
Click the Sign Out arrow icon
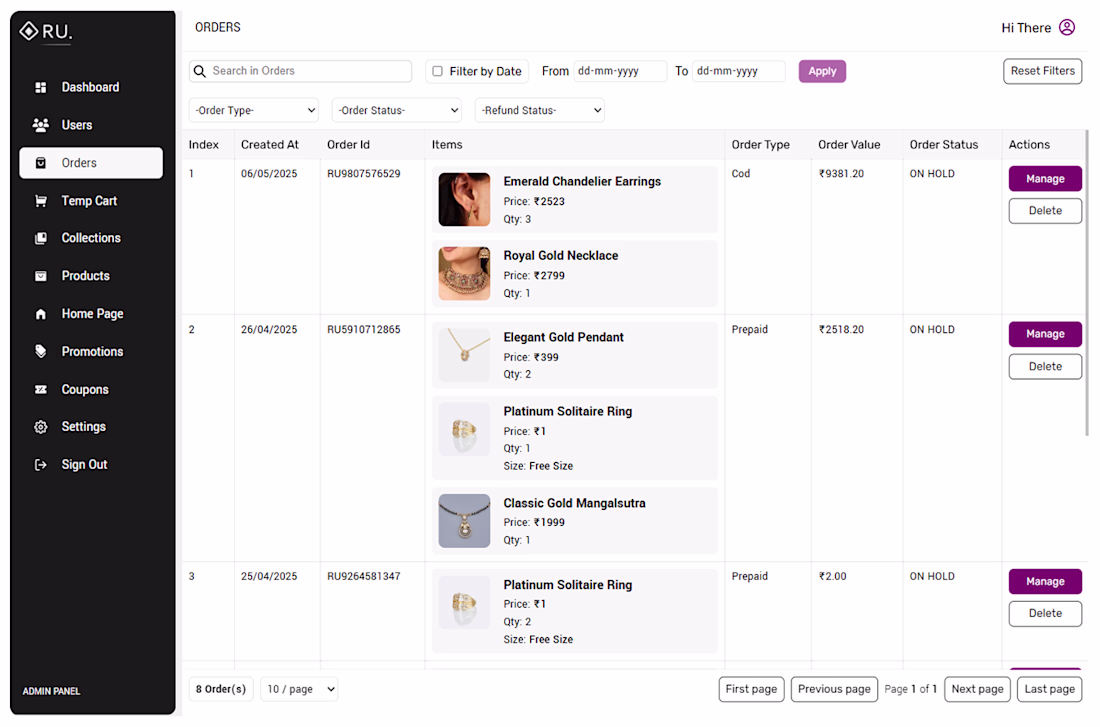pos(41,465)
